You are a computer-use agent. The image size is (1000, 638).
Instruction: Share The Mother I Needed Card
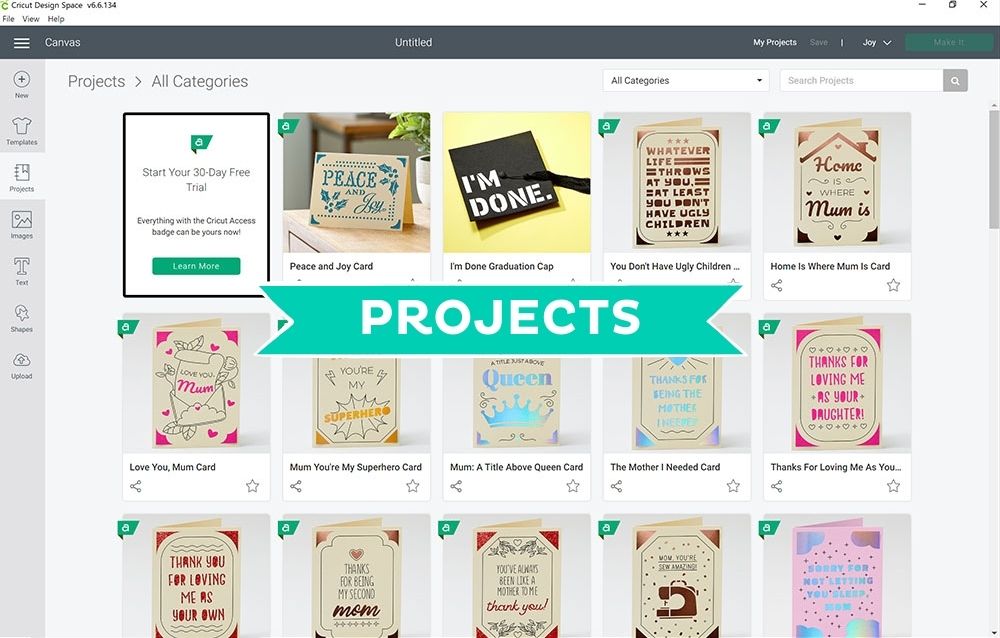point(616,486)
